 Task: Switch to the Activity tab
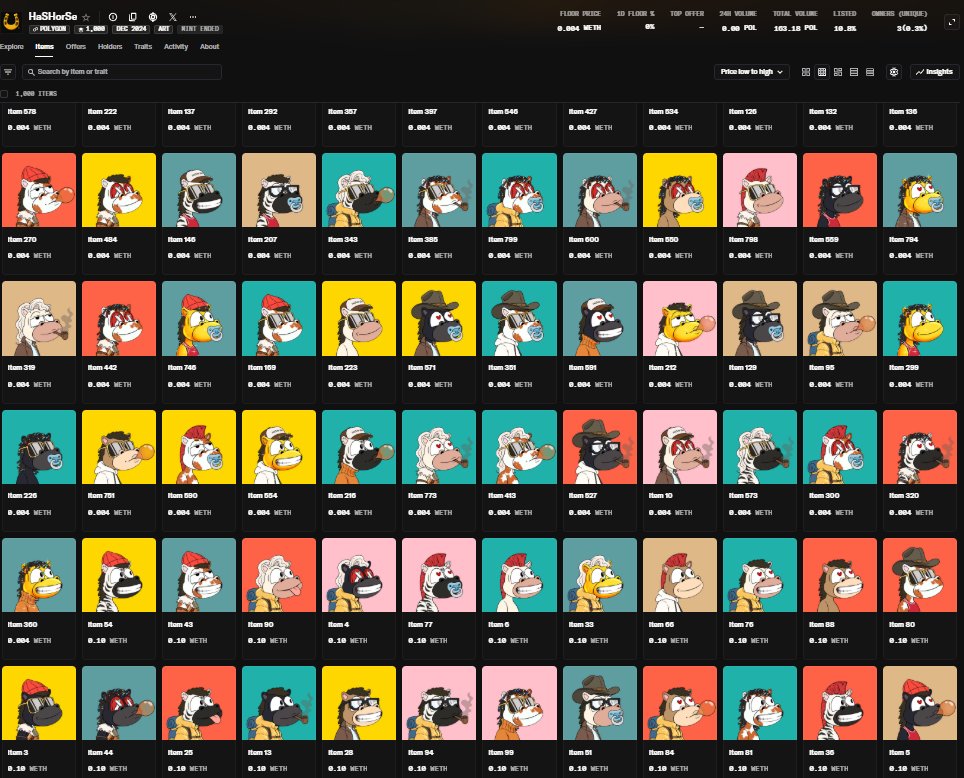pos(176,47)
